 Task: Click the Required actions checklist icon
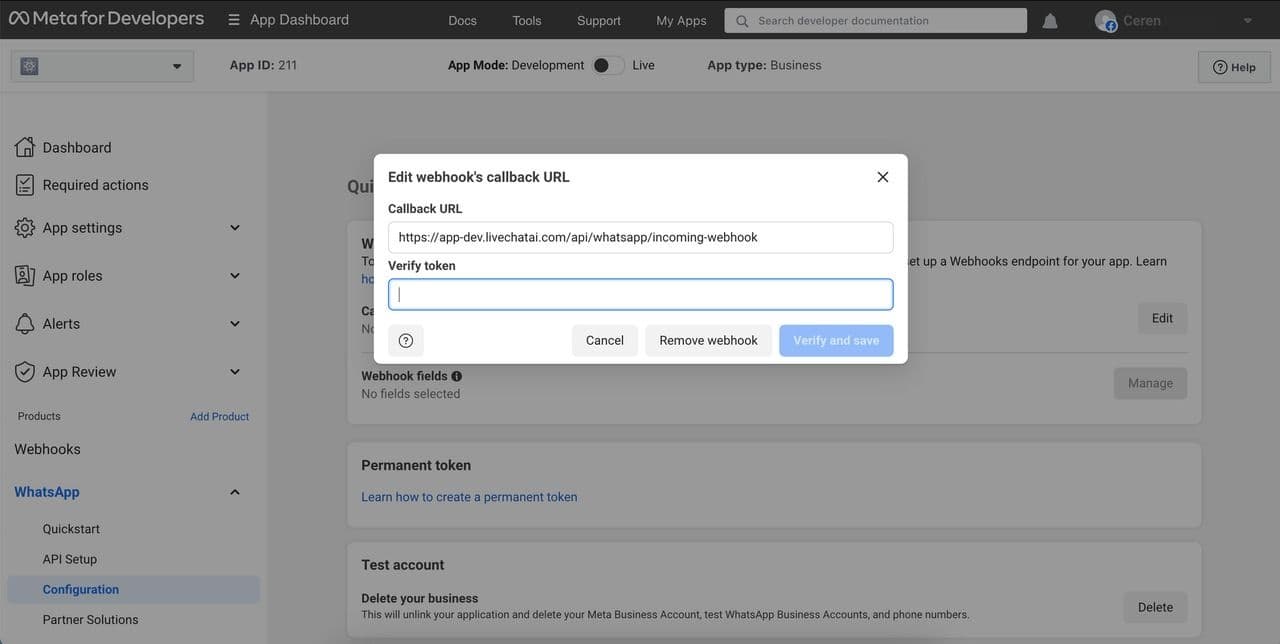pos(25,185)
